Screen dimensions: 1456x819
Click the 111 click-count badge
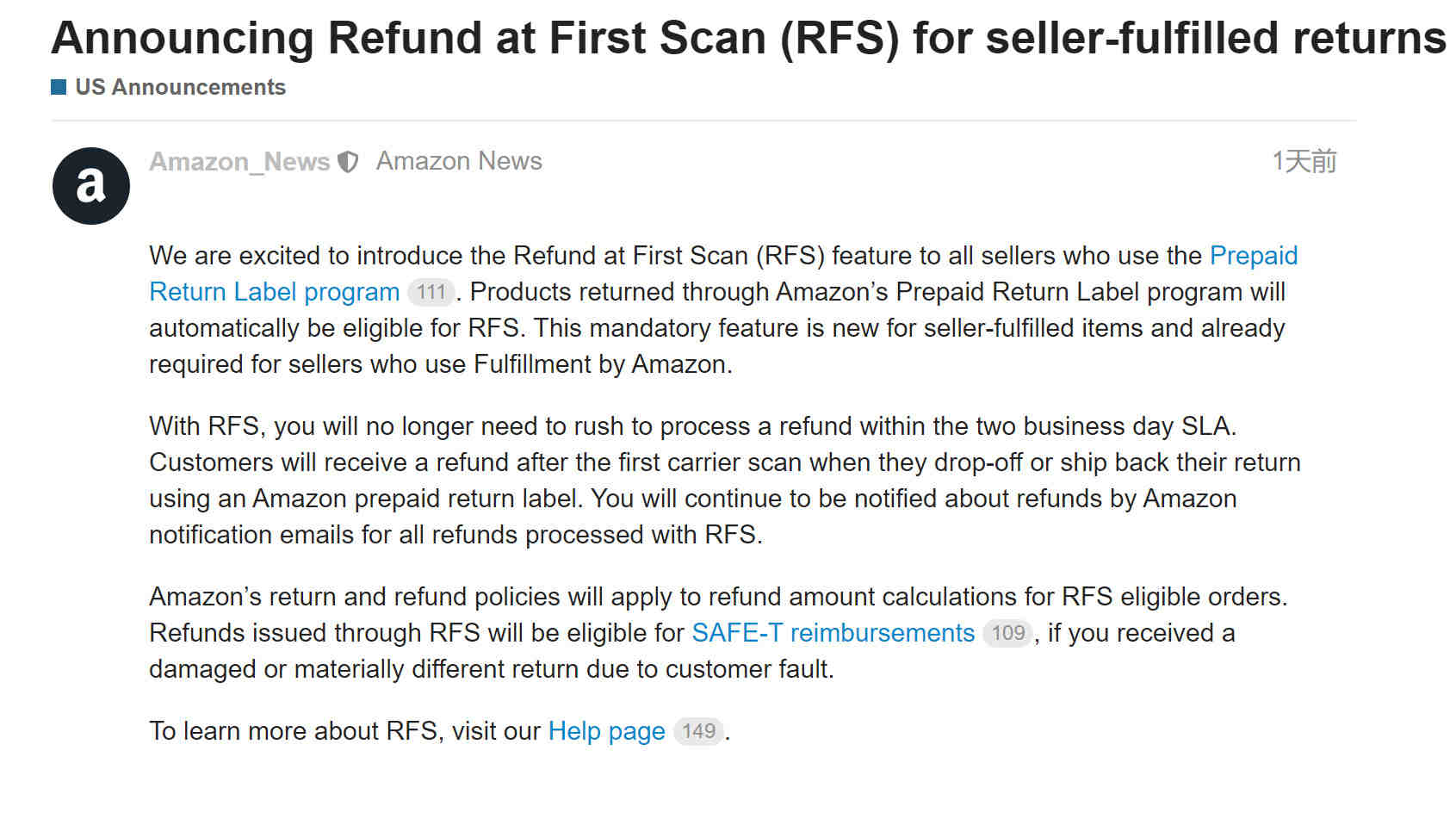[x=431, y=292]
